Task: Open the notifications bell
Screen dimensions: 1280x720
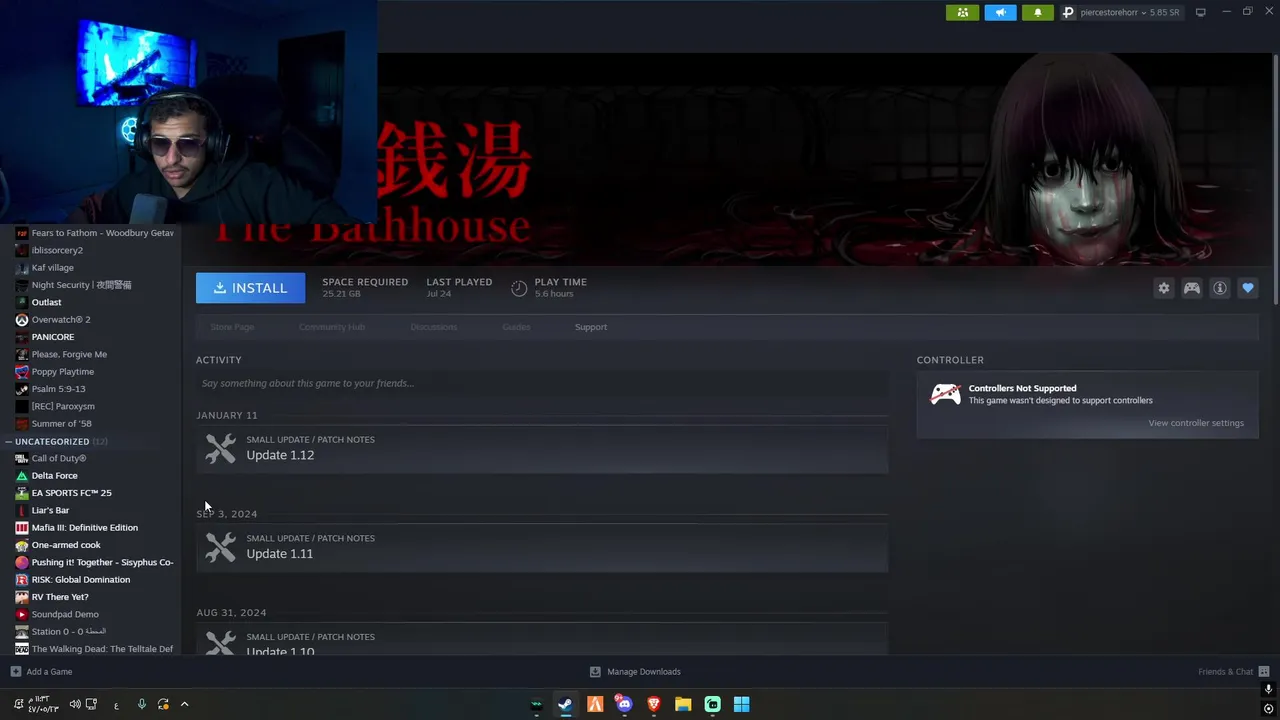Action: (x=1037, y=12)
